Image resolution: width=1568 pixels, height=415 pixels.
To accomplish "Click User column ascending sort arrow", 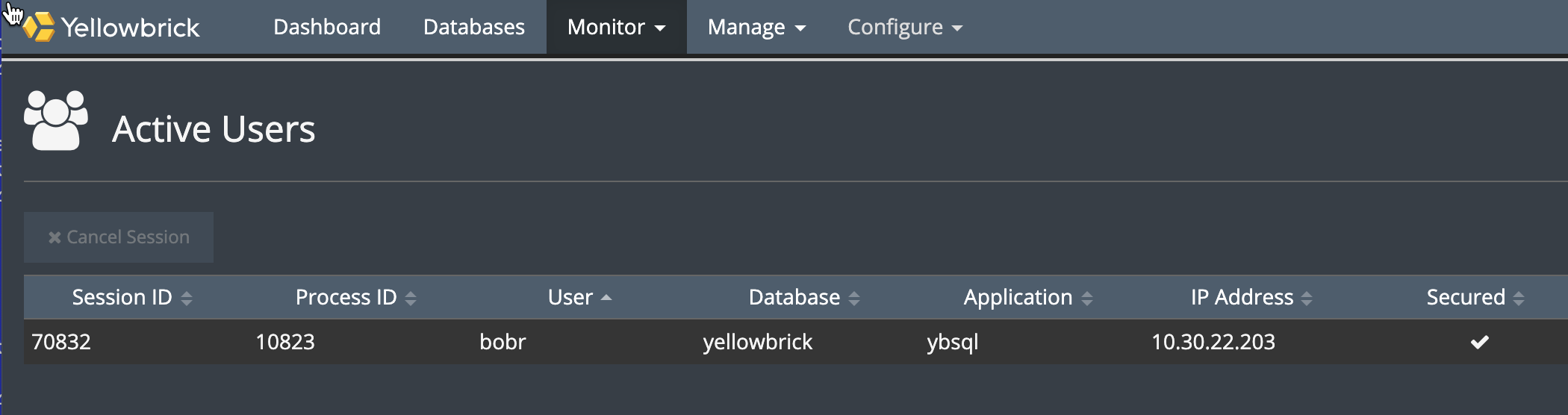I will (606, 298).
